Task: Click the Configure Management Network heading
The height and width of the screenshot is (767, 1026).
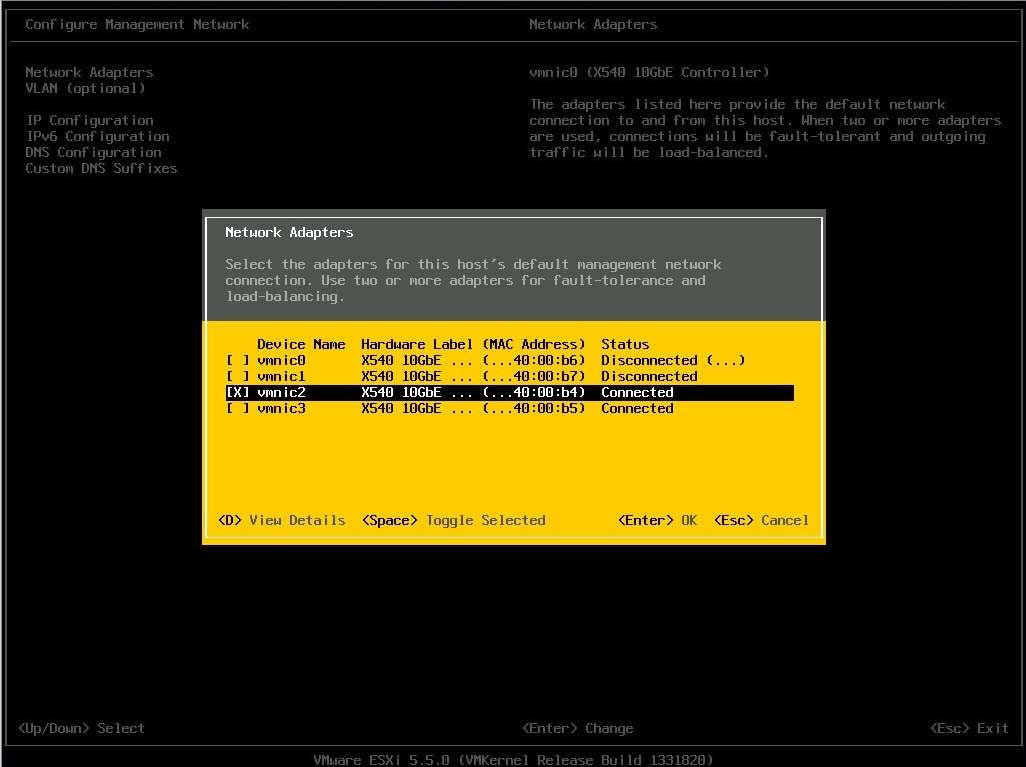Action: 137,24
